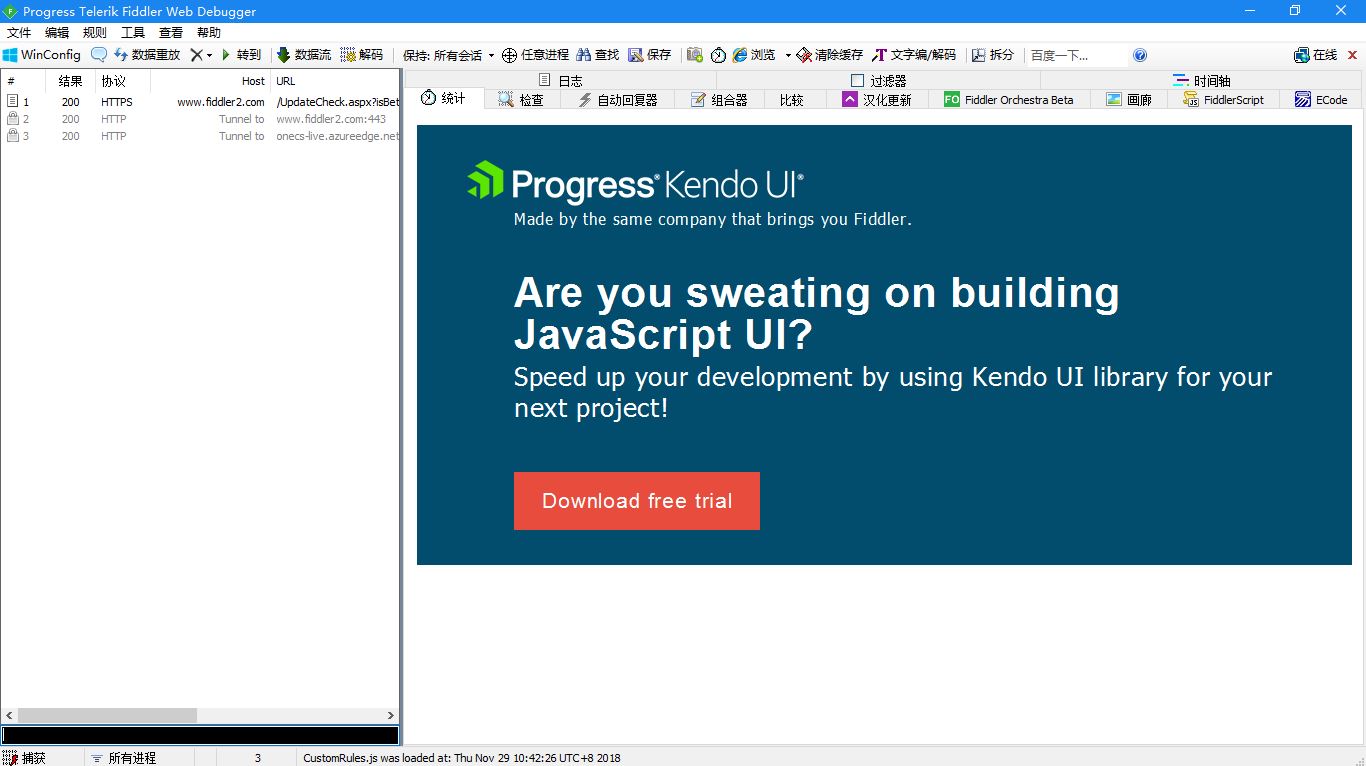Click CustomRules.js loaded status message
1366x766 pixels.
coord(462,758)
